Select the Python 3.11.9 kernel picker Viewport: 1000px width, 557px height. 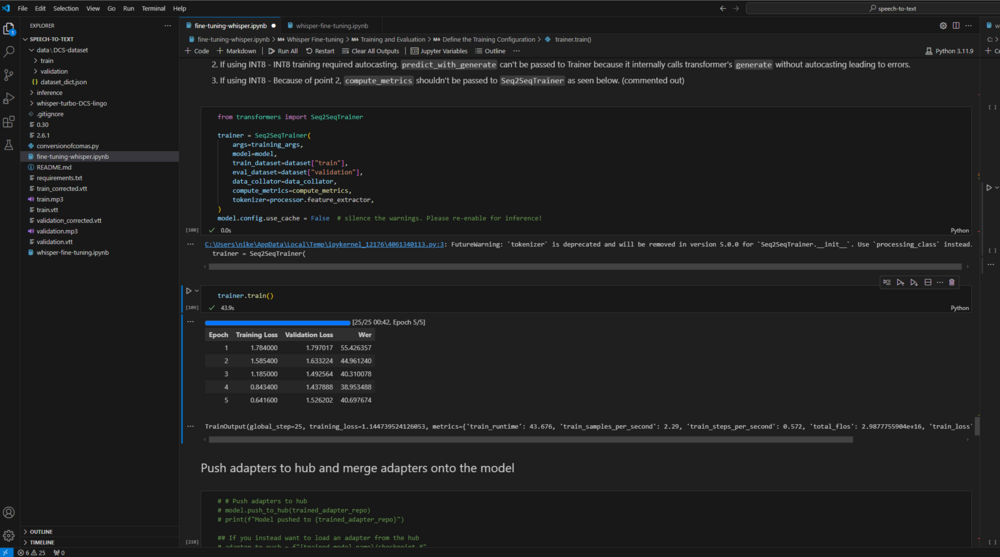click(x=952, y=51)
